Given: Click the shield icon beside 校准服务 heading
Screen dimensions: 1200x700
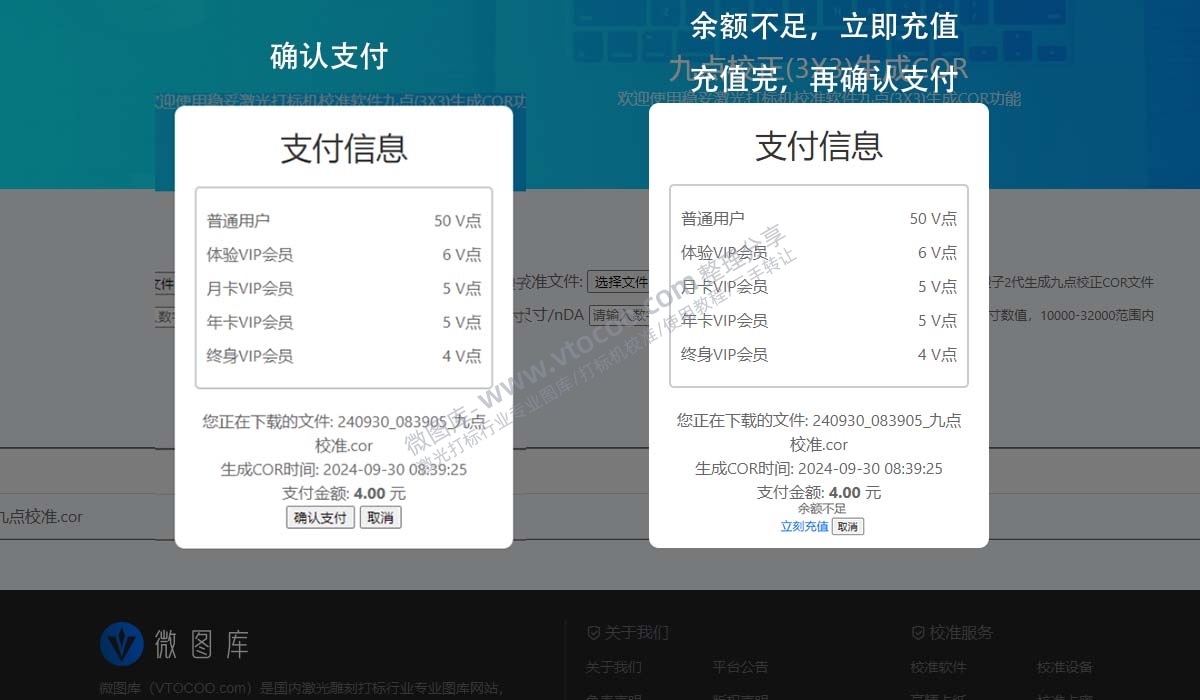Looking at the screenshot, I should pyautogui.click(x=917, y=632).
